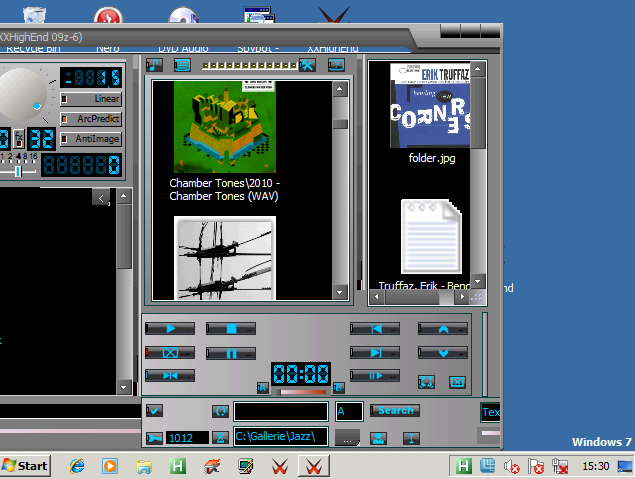Collapse the playlist panel with the < button

tap(101, 198)
